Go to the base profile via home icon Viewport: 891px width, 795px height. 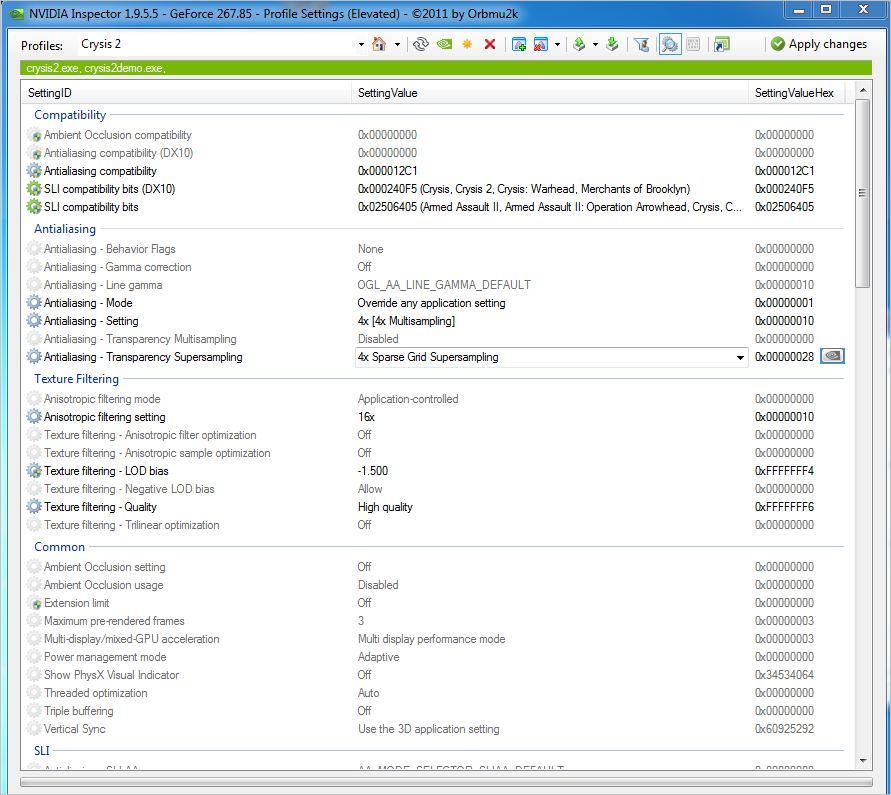378,44
